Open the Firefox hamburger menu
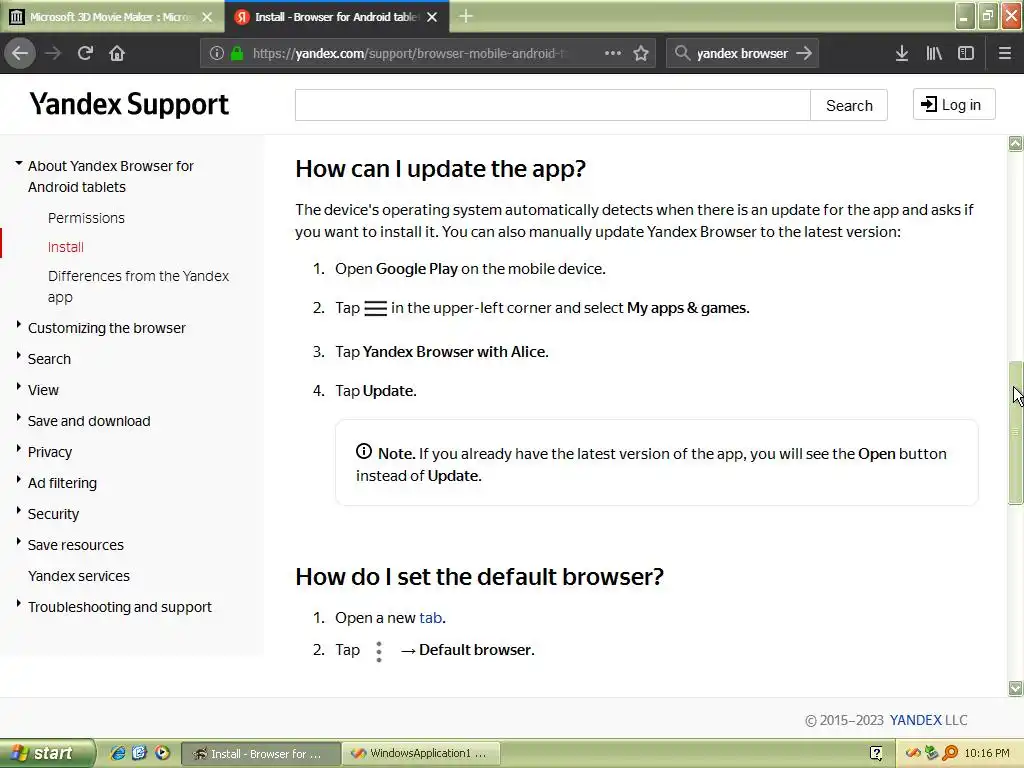This screenshot has height=768, width=1024. coord(1005,53)
